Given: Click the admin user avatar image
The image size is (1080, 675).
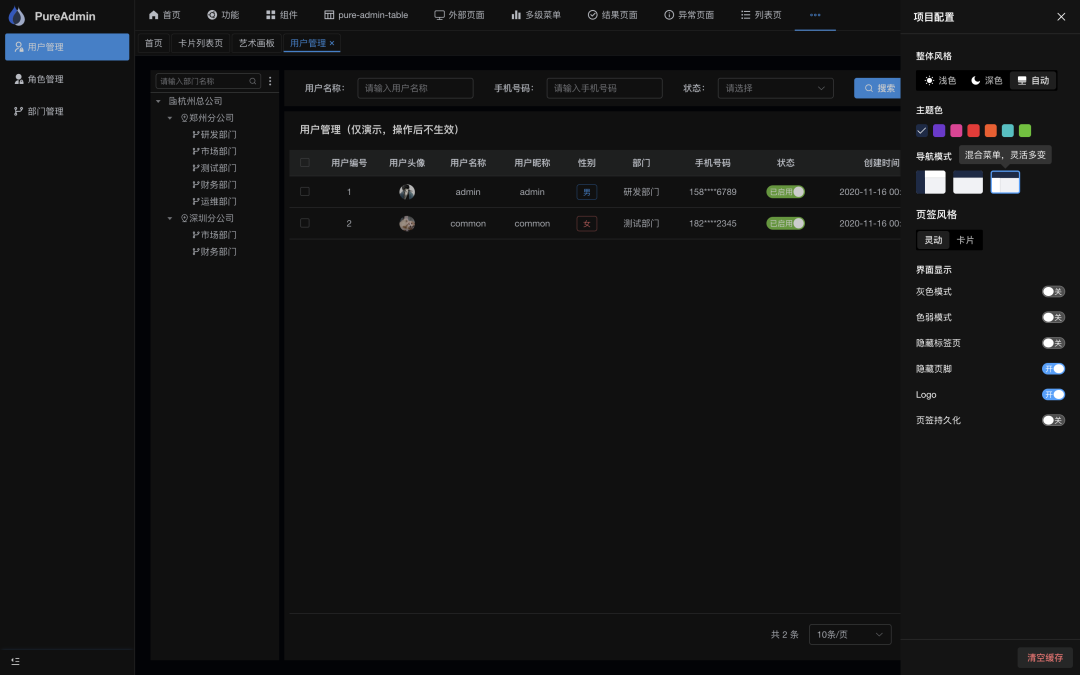Looking at the screenshot, I should [407, 192].
